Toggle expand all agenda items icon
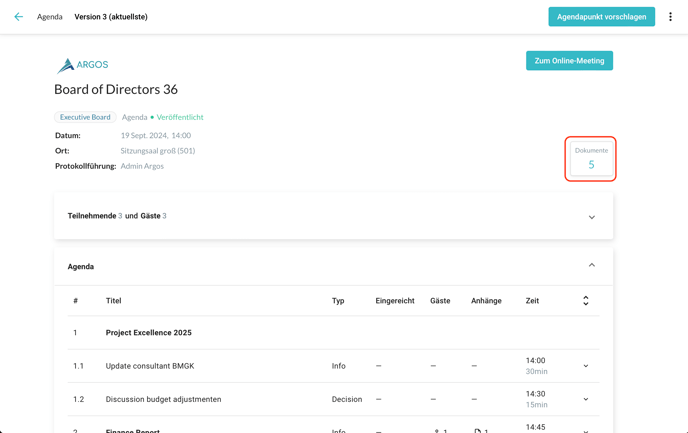688x433 pixels. point(586,300)
